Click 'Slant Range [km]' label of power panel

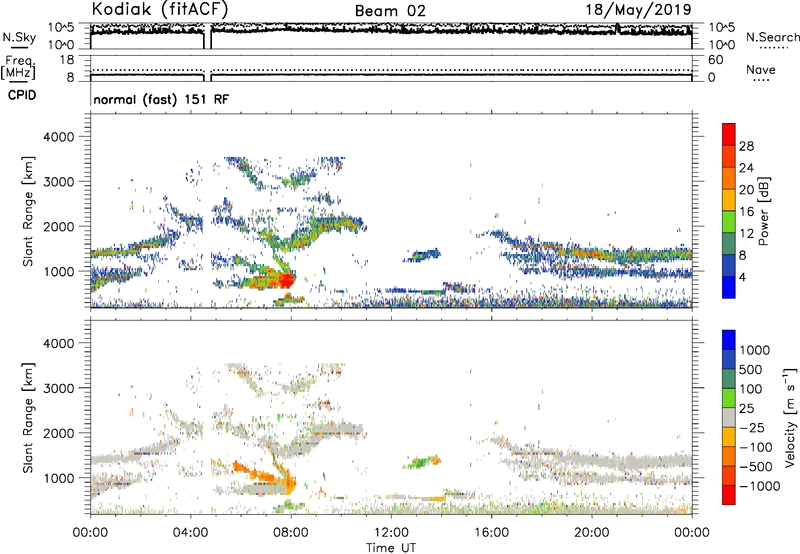pyautogui.click(x=28, y=211)
